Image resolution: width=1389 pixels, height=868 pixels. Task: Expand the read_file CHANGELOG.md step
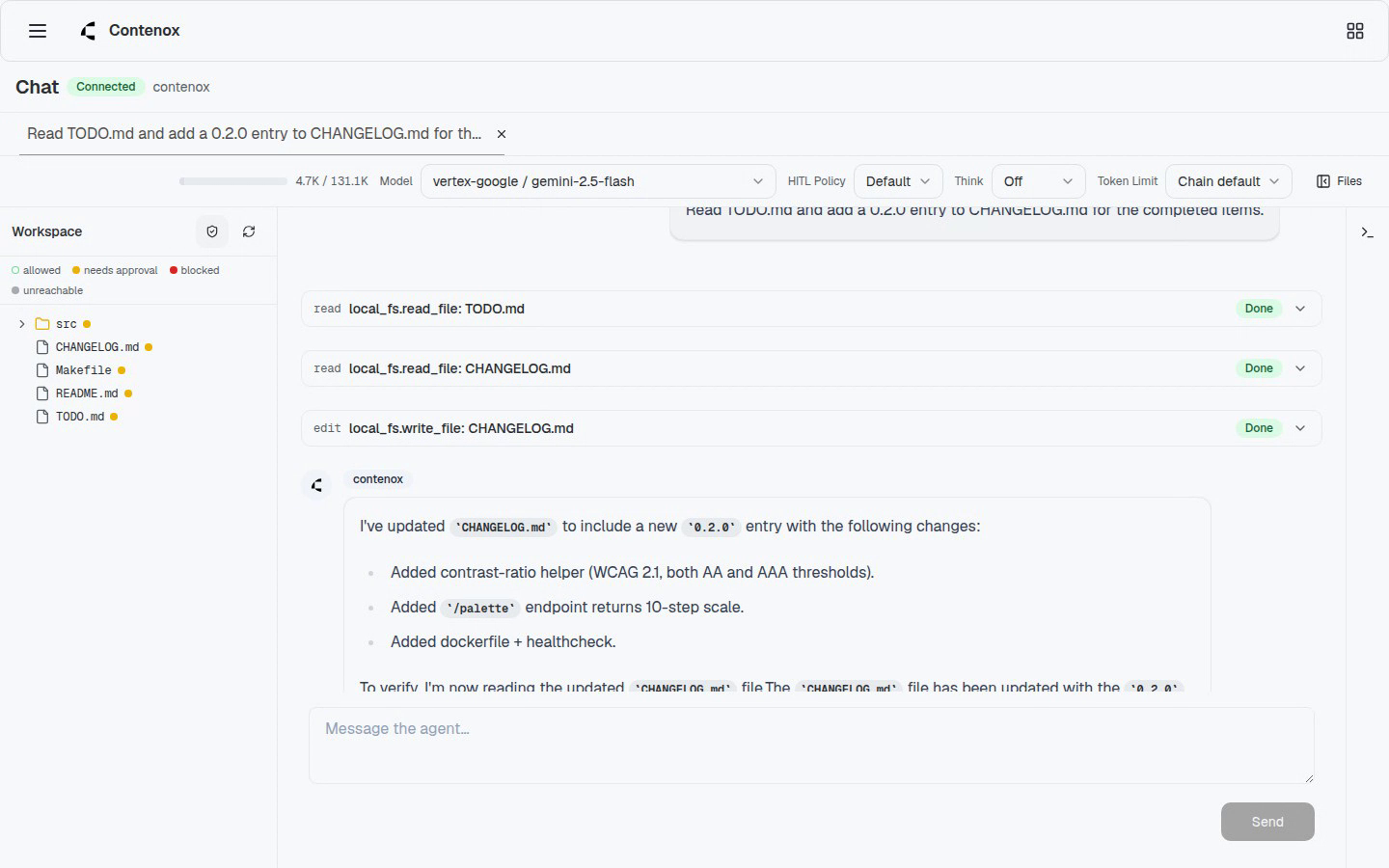pyautogui.click(x=1300, y=368)
